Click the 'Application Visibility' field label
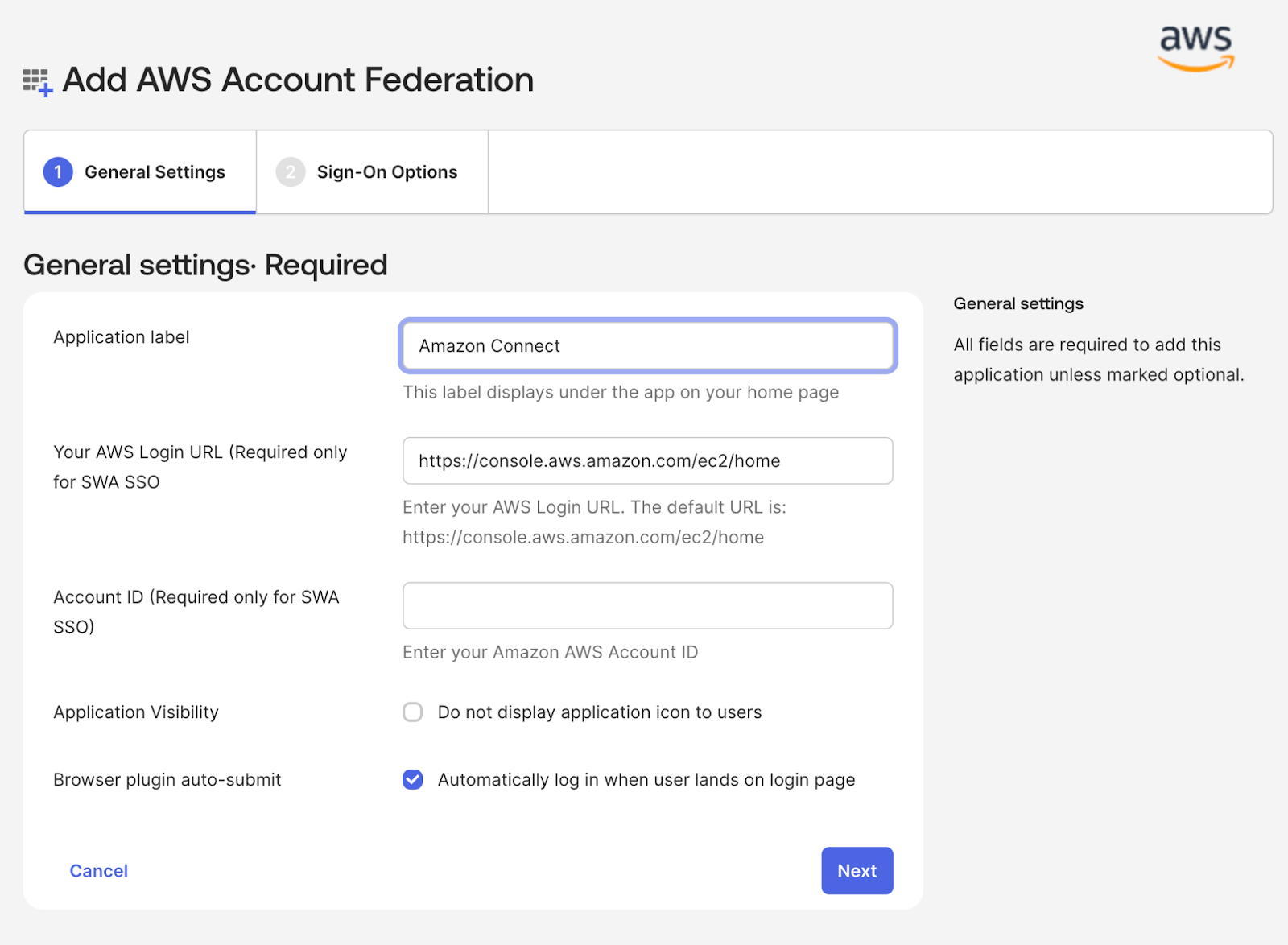 136,712
